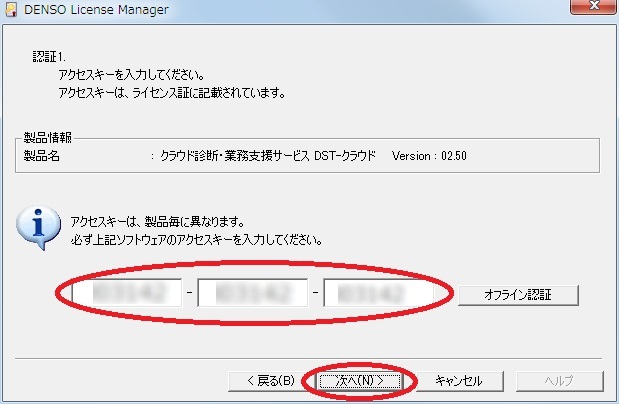Click the first access key input field
619x404 pixels.
pos(127,293)
